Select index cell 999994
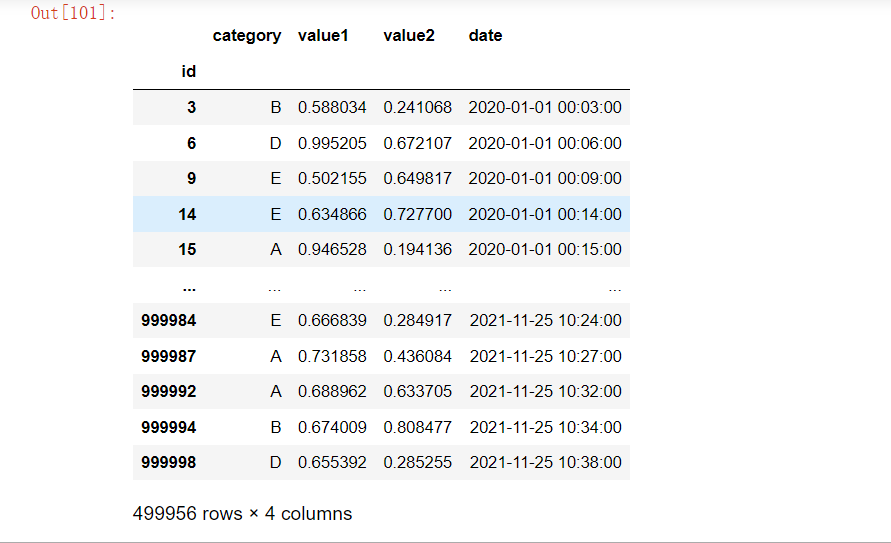891x543 pixels. coord(169,427)
